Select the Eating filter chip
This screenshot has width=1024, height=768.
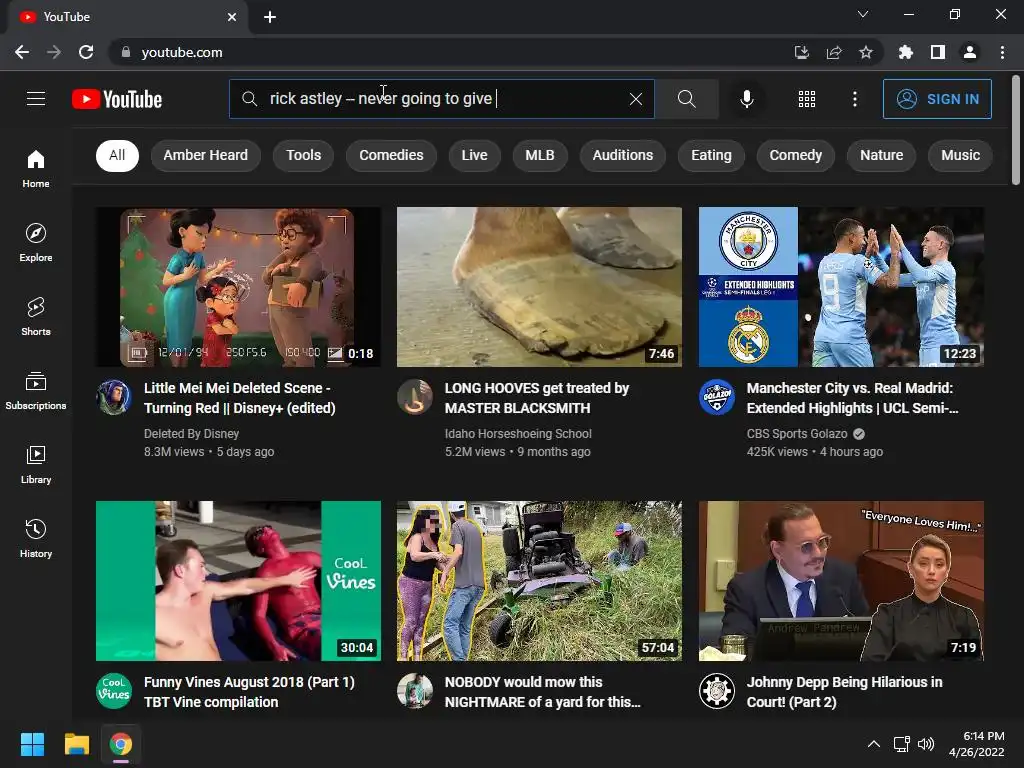pyautogui.click(x=711, y=155)
